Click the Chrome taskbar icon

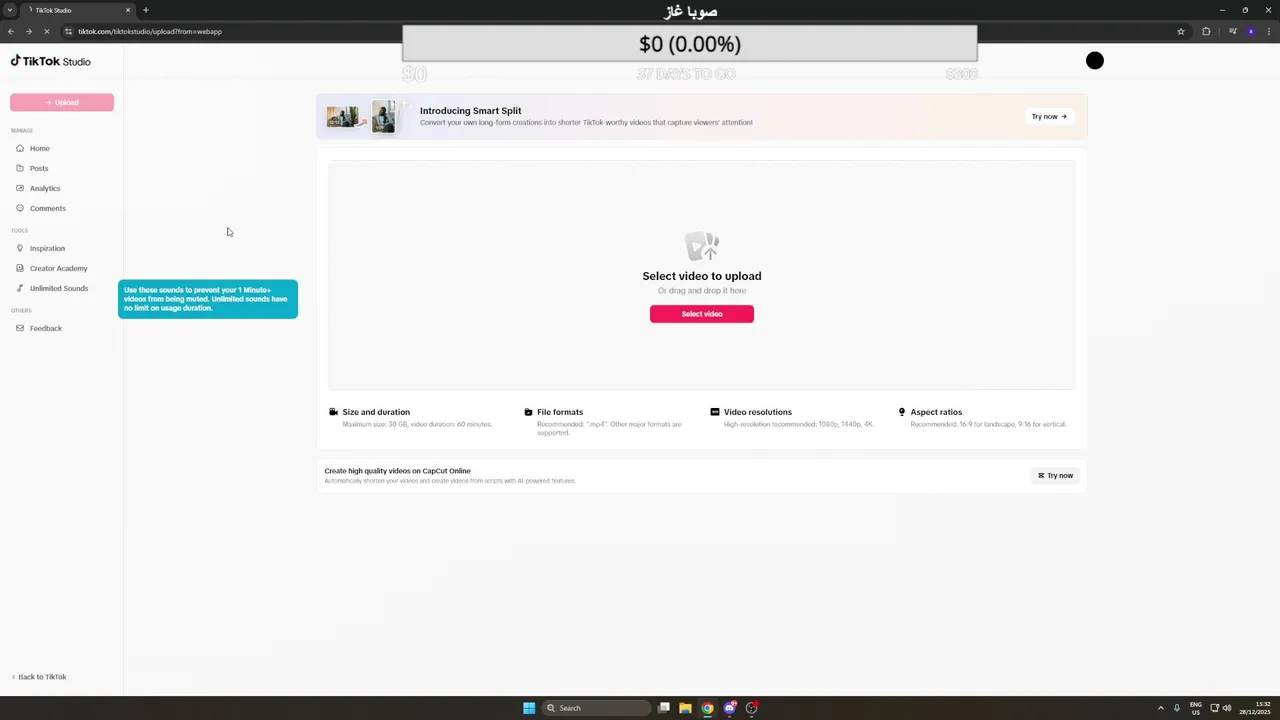click(x=707, y=708)
